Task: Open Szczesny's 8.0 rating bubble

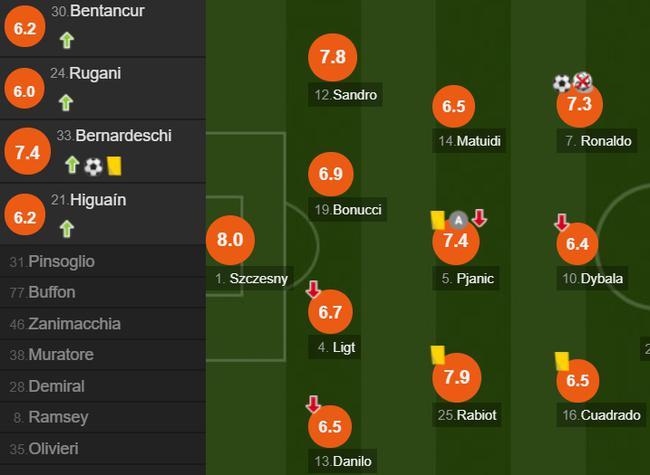Action: 230,241
